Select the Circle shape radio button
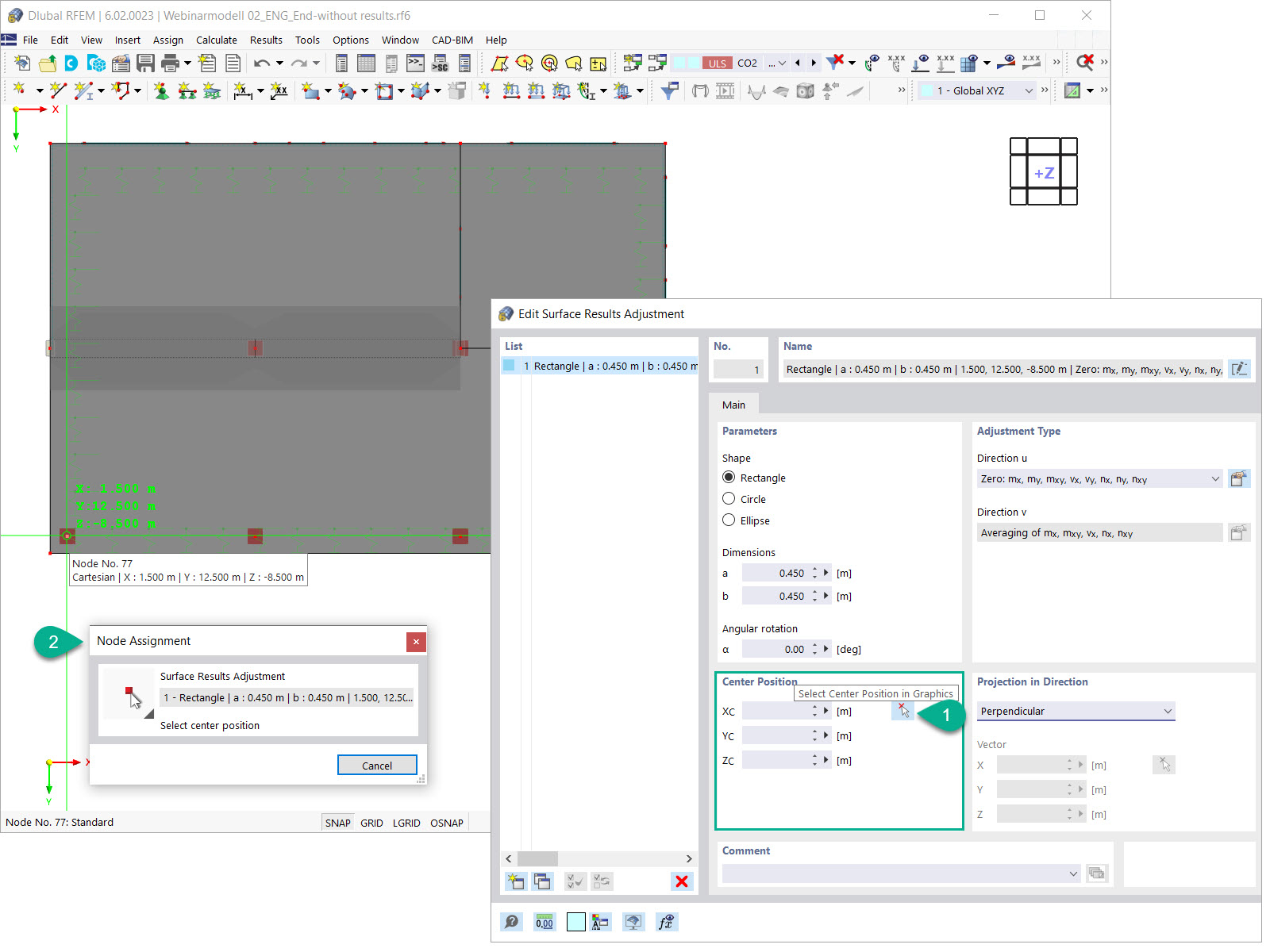 click(x=729, y=499)
